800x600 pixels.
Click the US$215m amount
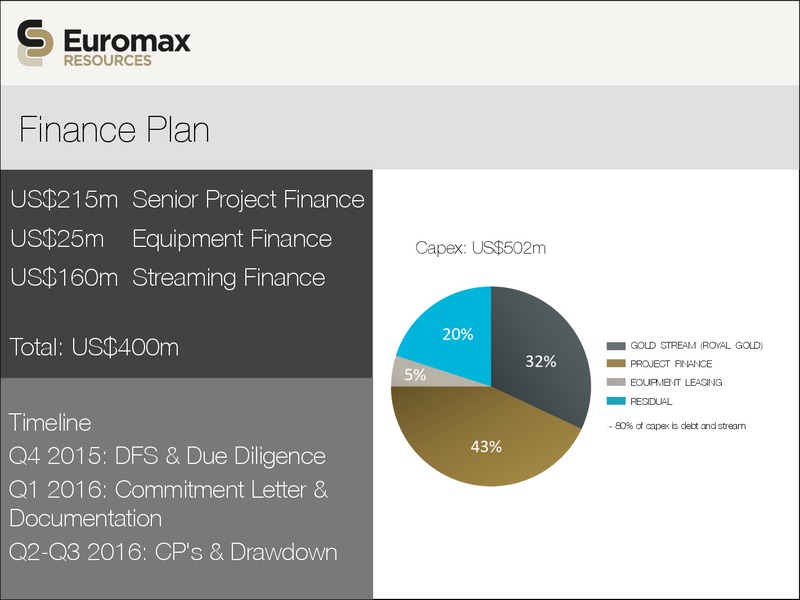click(64, 199)
